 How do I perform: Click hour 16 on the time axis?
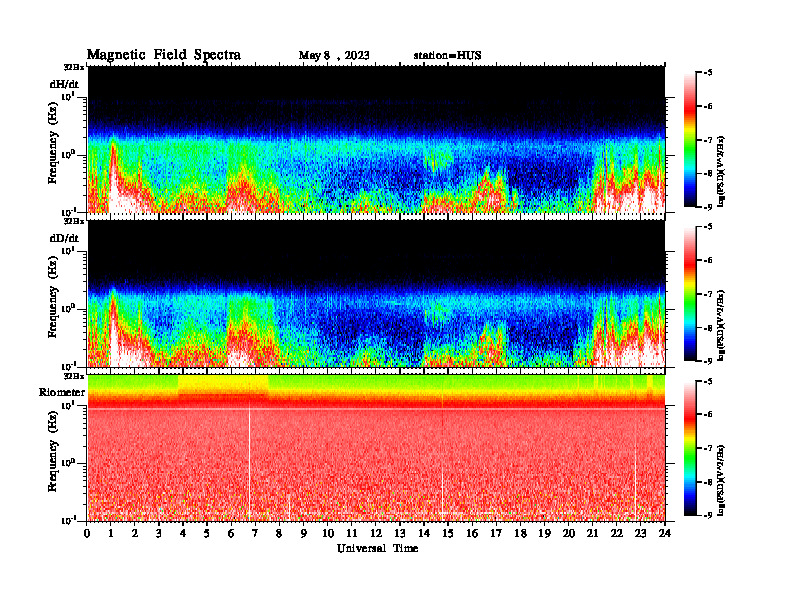click(472, 533)
